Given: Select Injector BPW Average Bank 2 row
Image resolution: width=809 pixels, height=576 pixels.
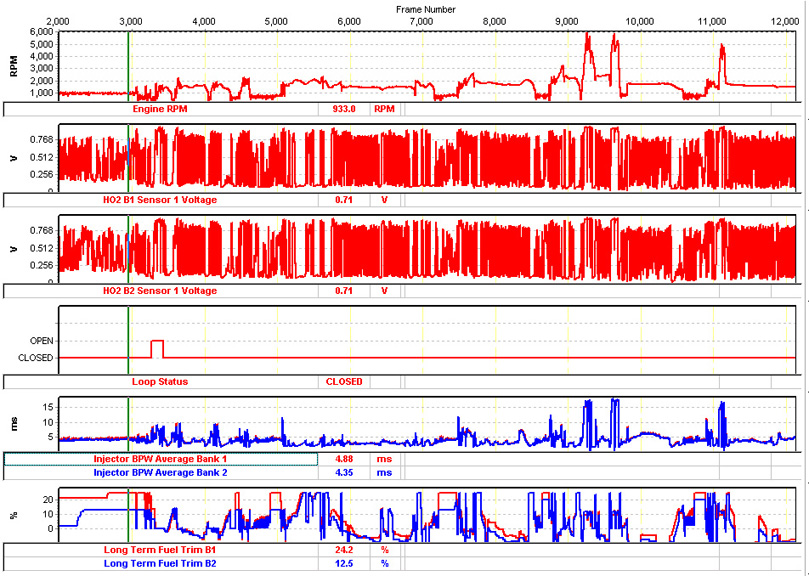Looking at the screenshot, I should [160, 472].
